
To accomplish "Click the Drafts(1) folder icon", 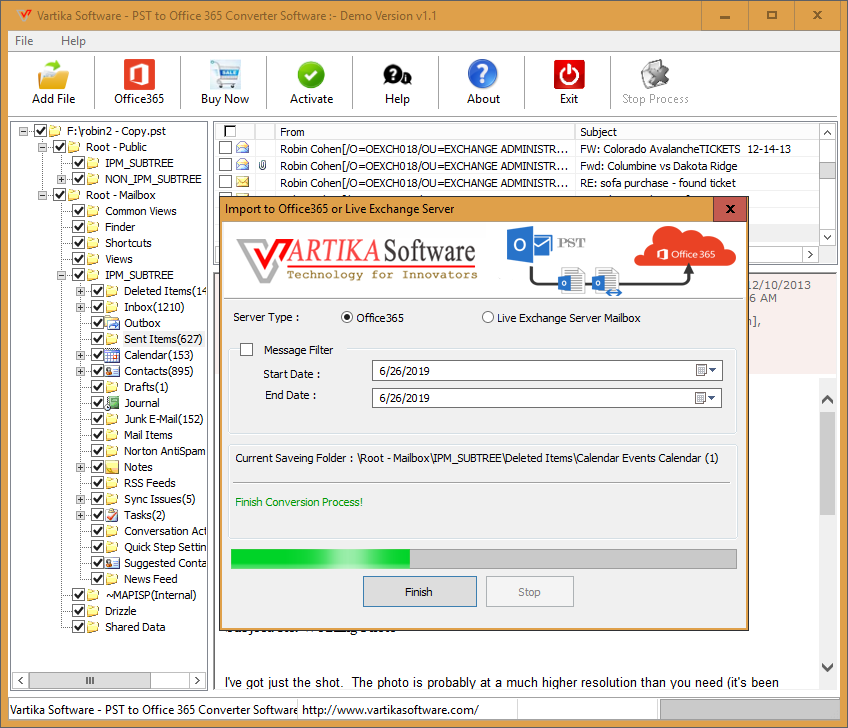I will [x=112, y=387].
